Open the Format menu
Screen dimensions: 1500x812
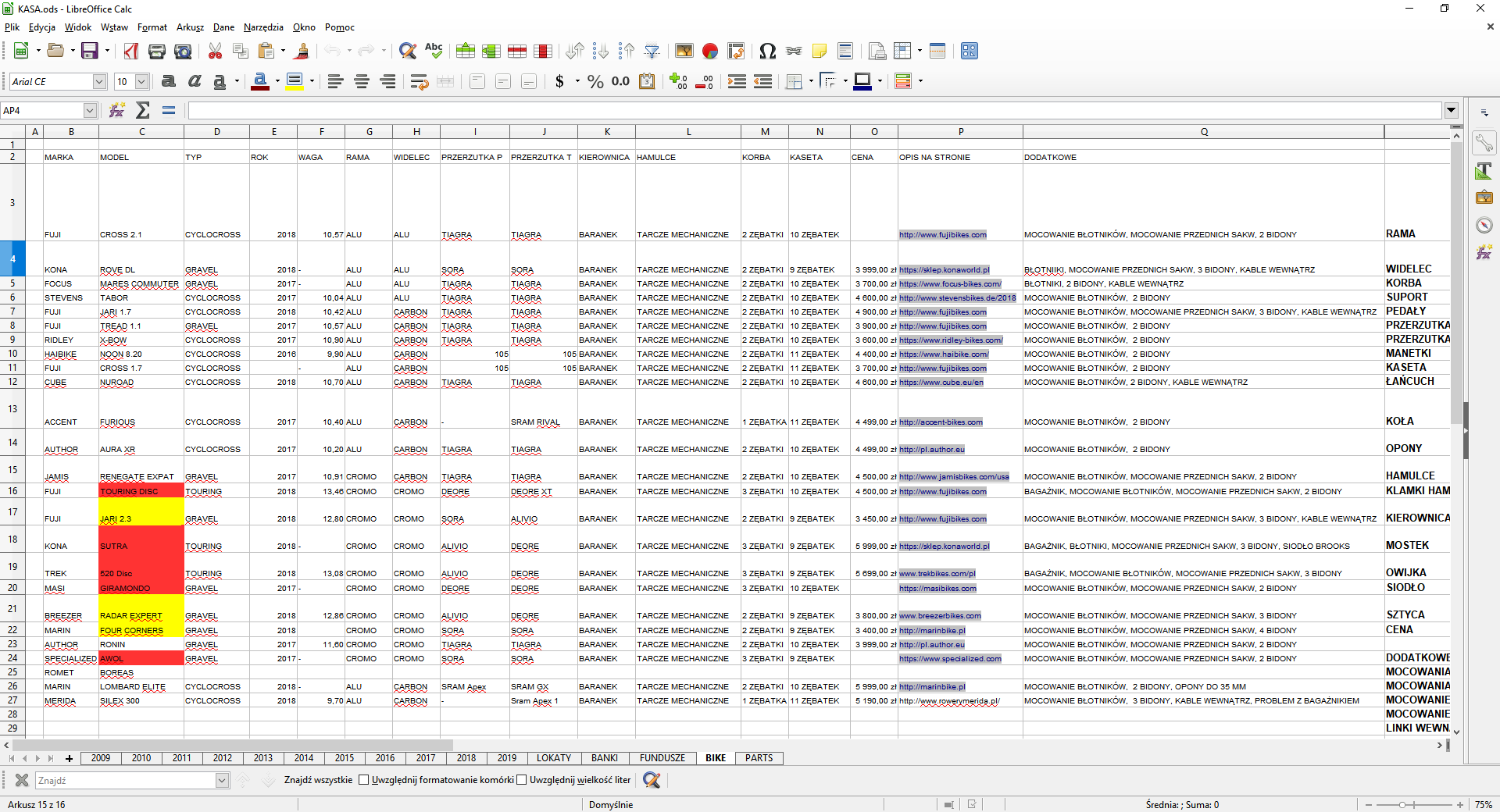tap(152, 27)
